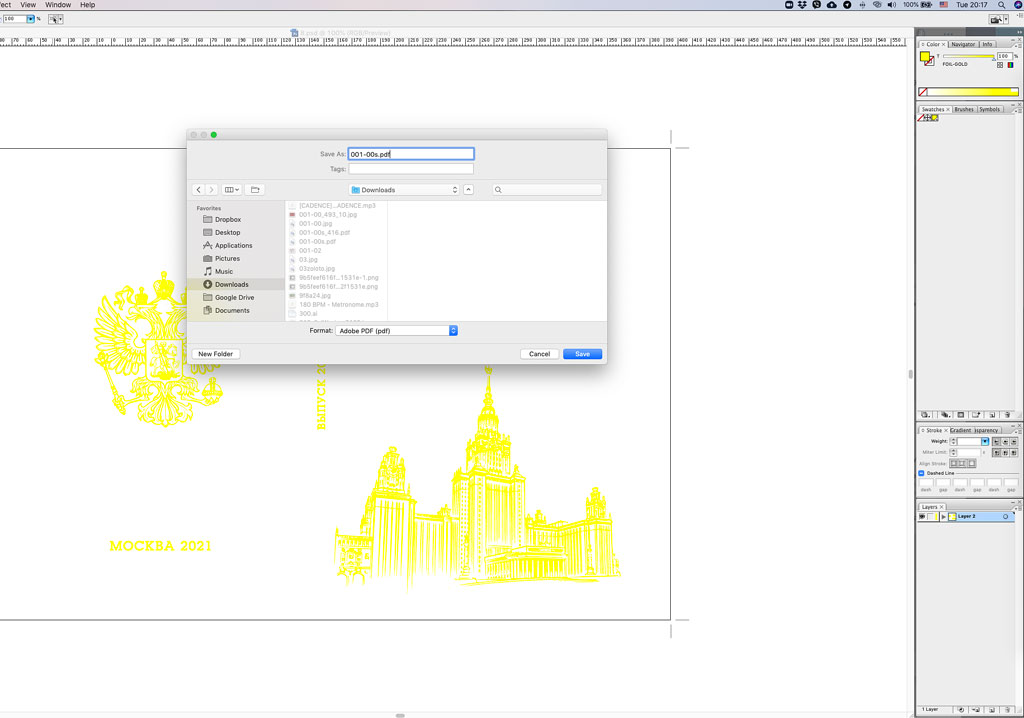The width and height of the screenshot is (1024, 718).
Task: Click the RGB color mode icon
Action: coord(1010,65)
